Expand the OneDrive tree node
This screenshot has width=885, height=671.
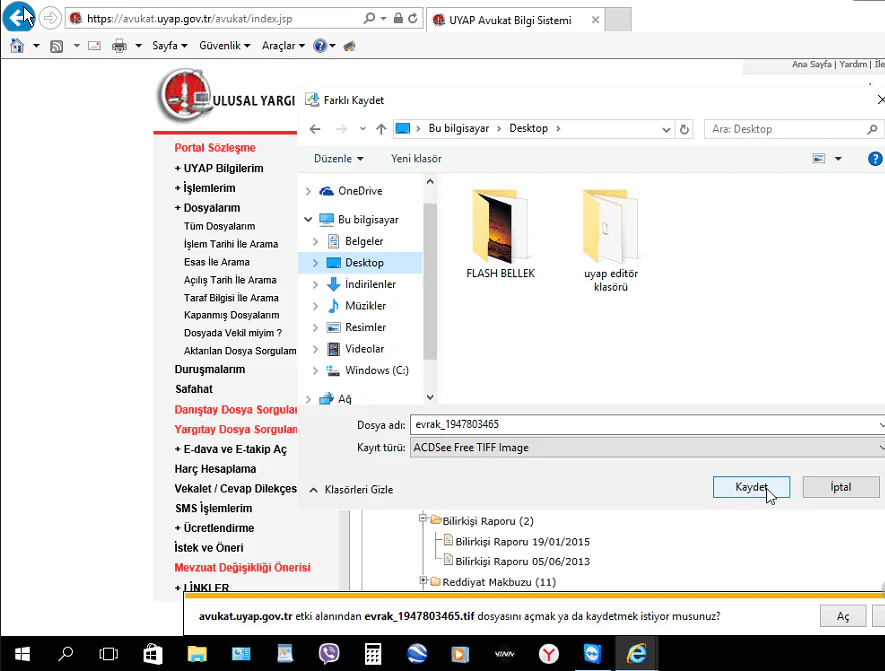click(308, 191)
